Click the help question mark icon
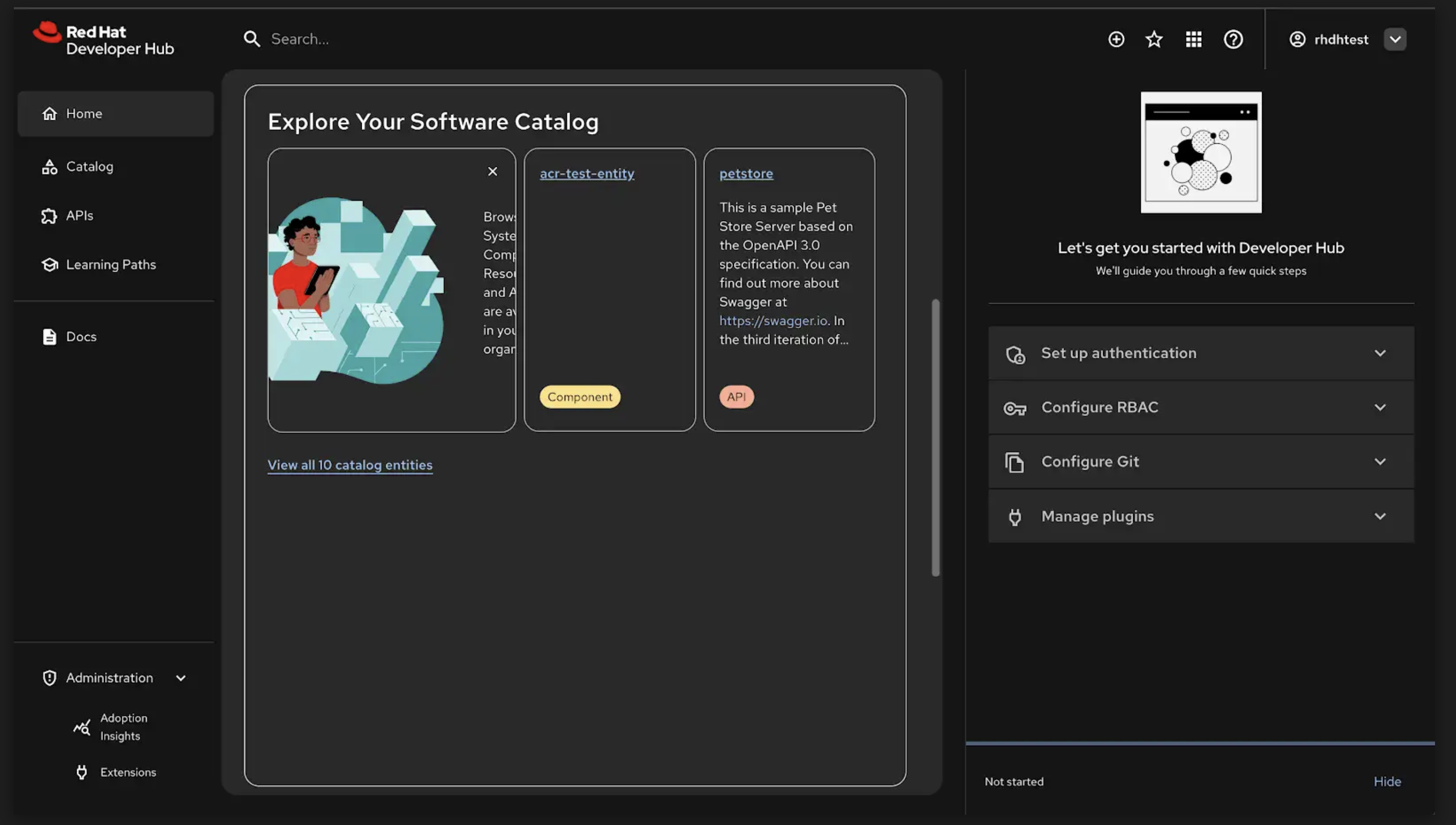This screenshot has width=1456, height=825. tap(1233, 39)
